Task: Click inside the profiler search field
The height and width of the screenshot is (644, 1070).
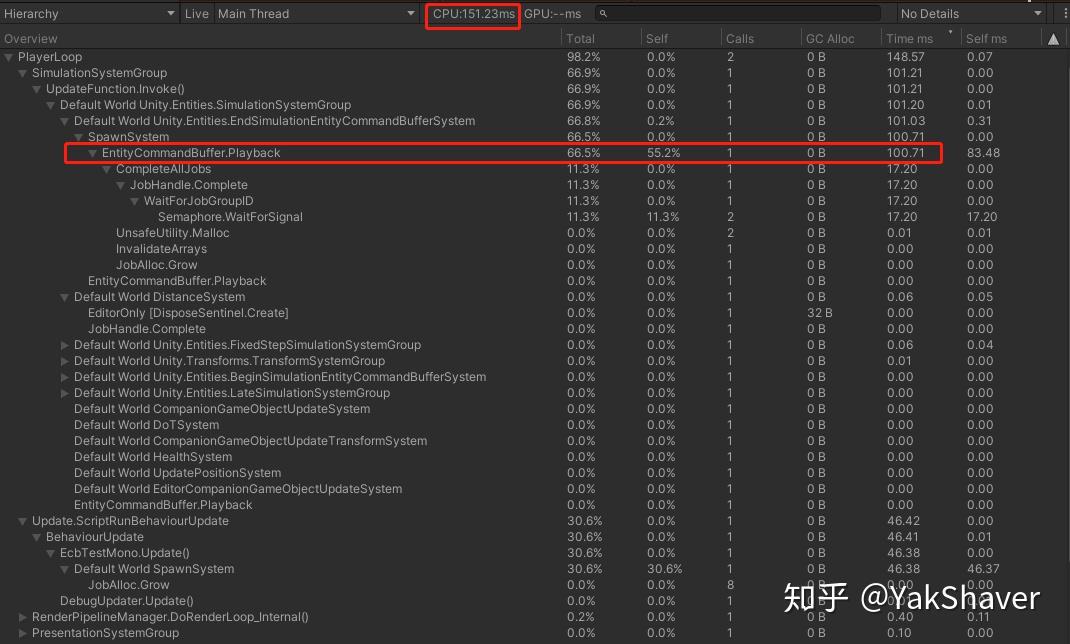Action: click(740, 14)
